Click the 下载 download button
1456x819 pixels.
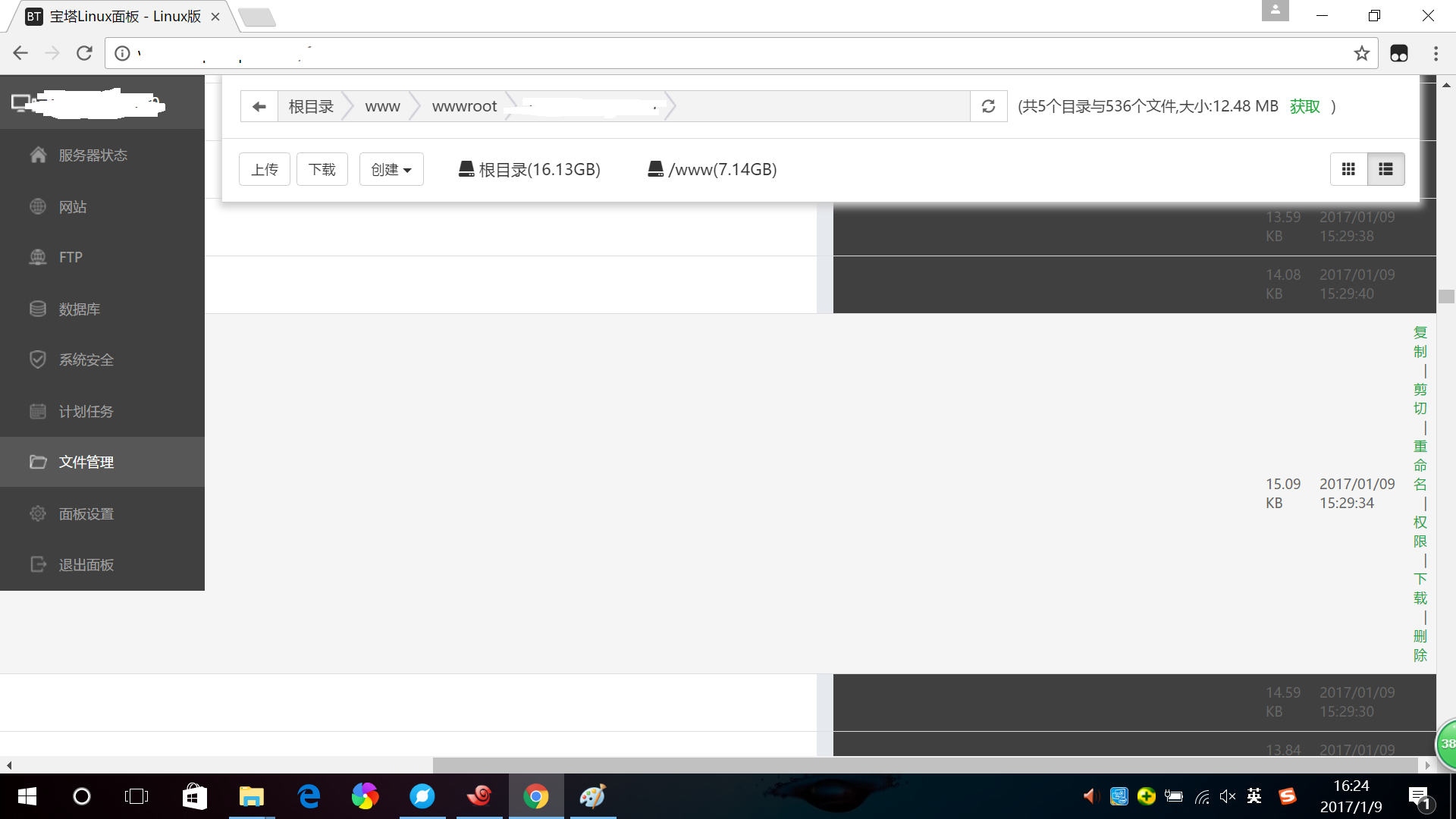(x=322, y=169)
